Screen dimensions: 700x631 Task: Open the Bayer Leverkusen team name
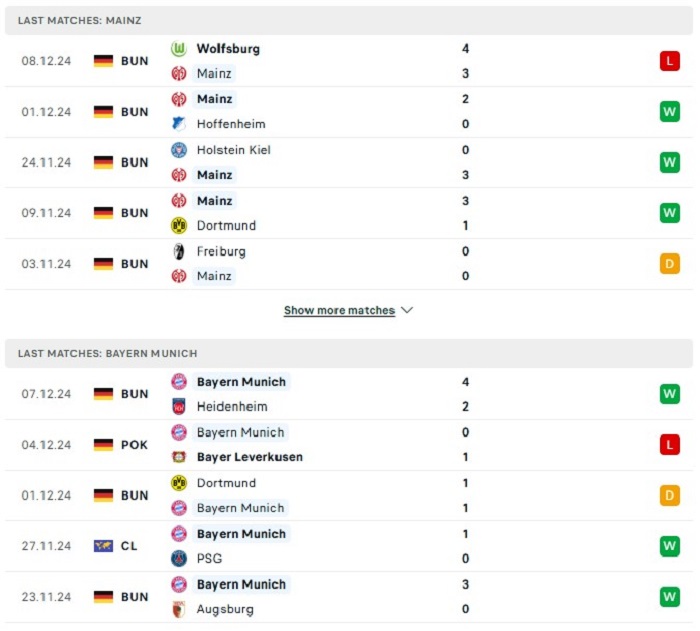pos(250,457)
